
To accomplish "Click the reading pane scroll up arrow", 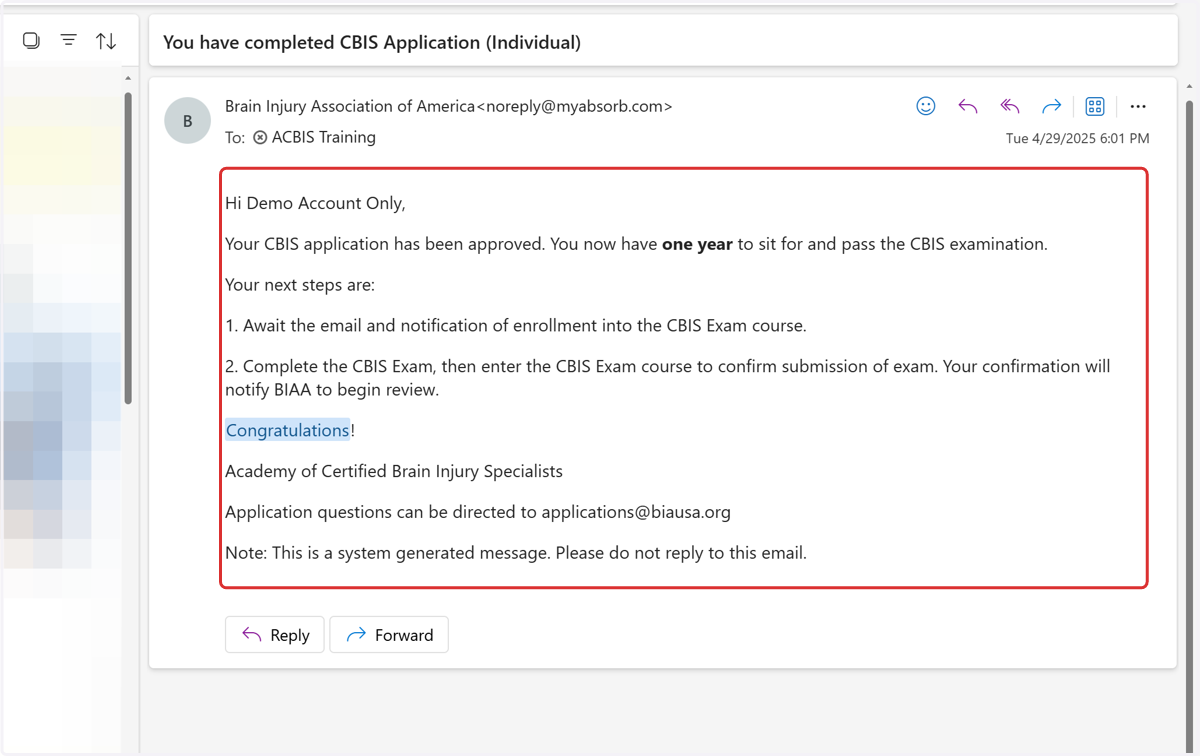I will tap(1189, 86).
